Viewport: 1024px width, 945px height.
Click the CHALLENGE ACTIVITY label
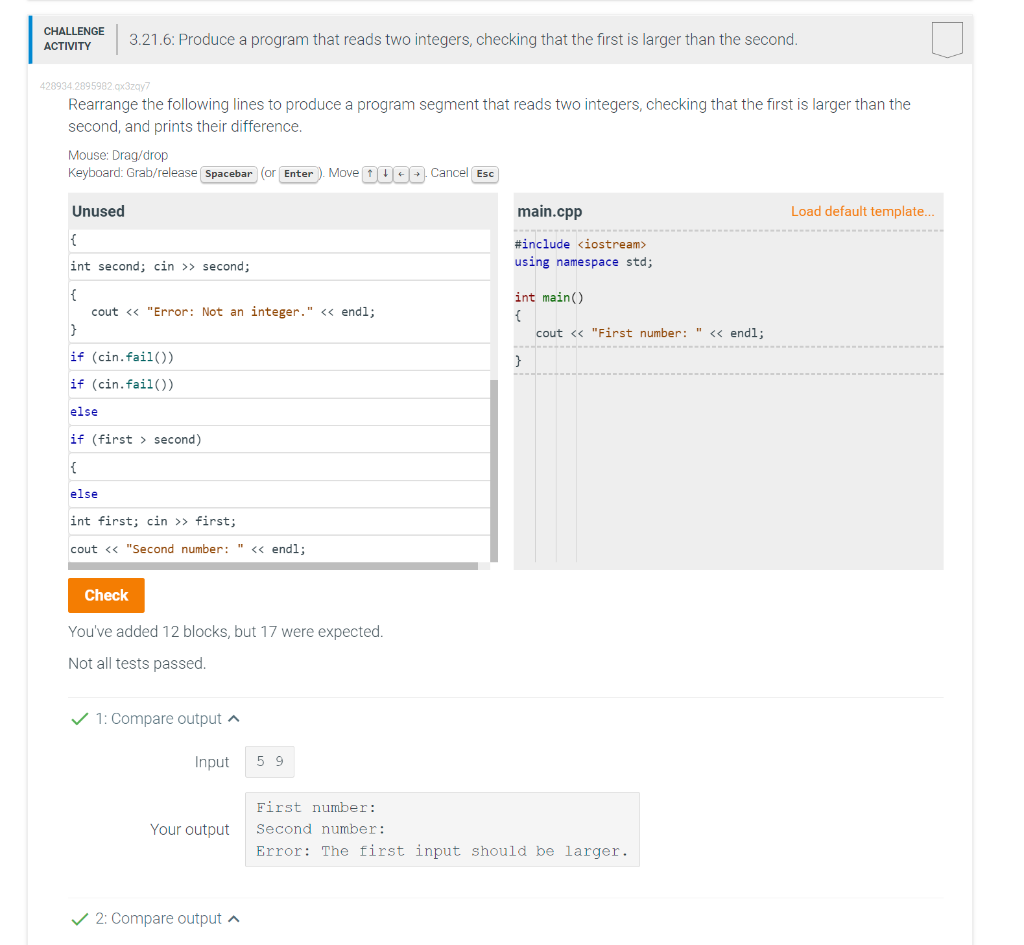[74, 39]
